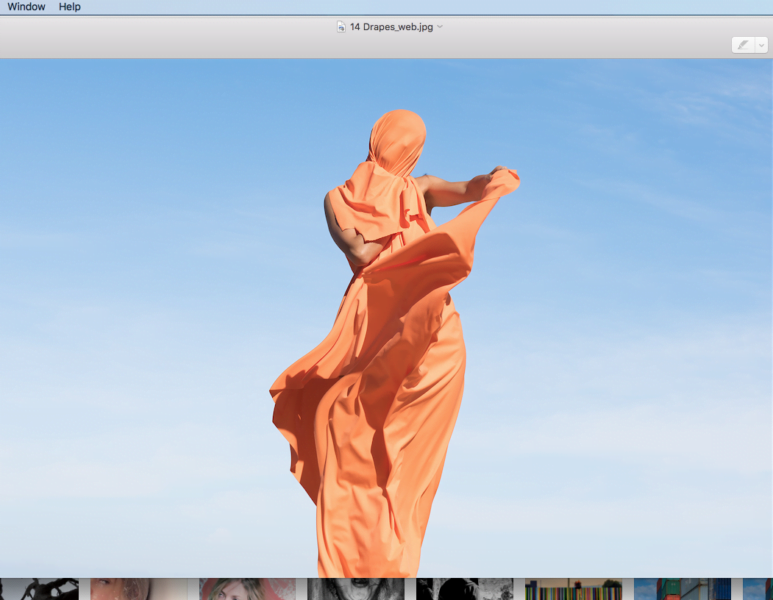
Task: Open the dropdown arrow beside Markup button
Action: 761,45
